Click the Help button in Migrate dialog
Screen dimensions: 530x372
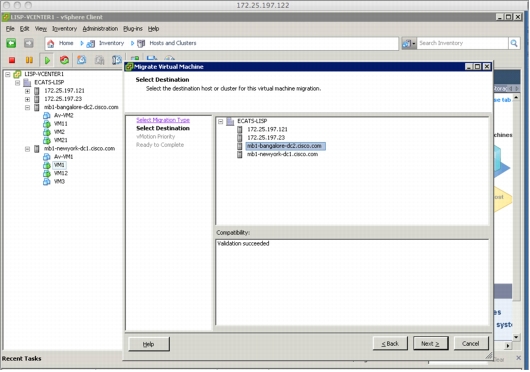click(x=149, y=344)
